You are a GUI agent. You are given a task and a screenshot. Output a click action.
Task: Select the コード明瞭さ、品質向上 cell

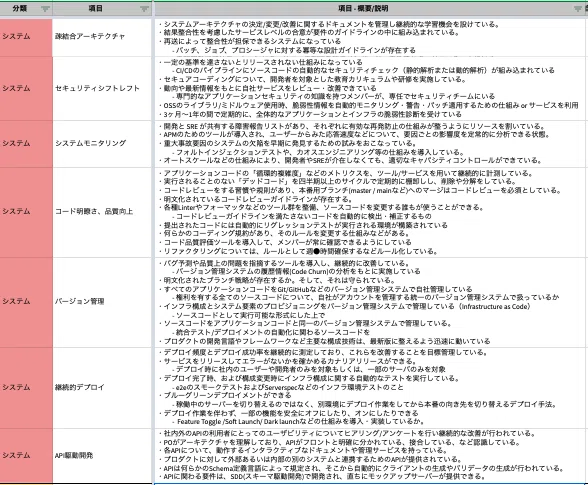click(102, 212)
